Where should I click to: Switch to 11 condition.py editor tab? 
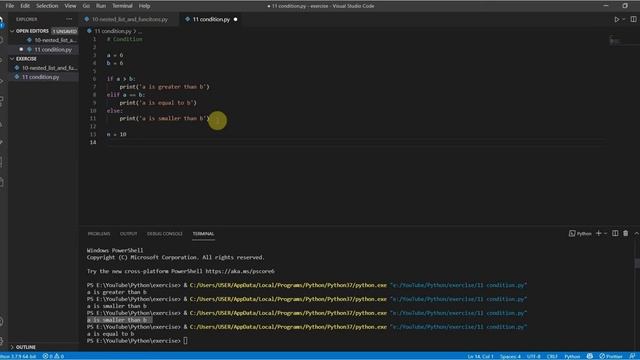211,19
